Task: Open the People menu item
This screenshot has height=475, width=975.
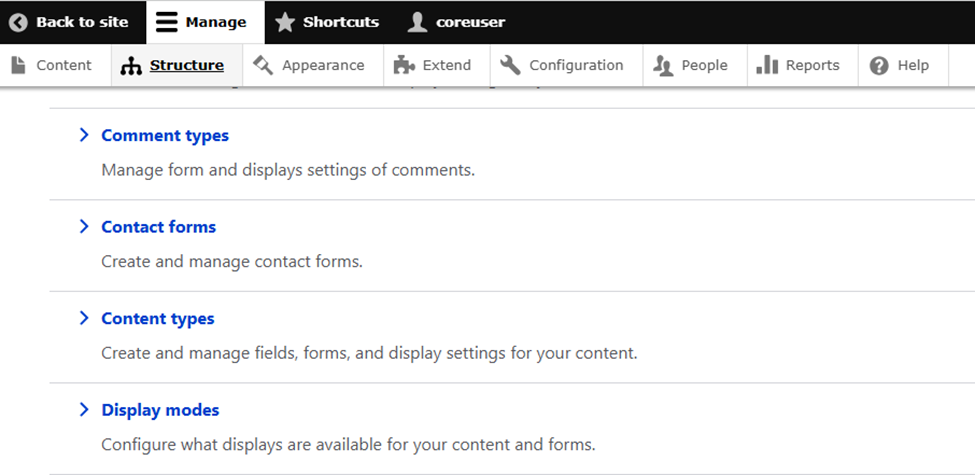Action: coord(704,65)
